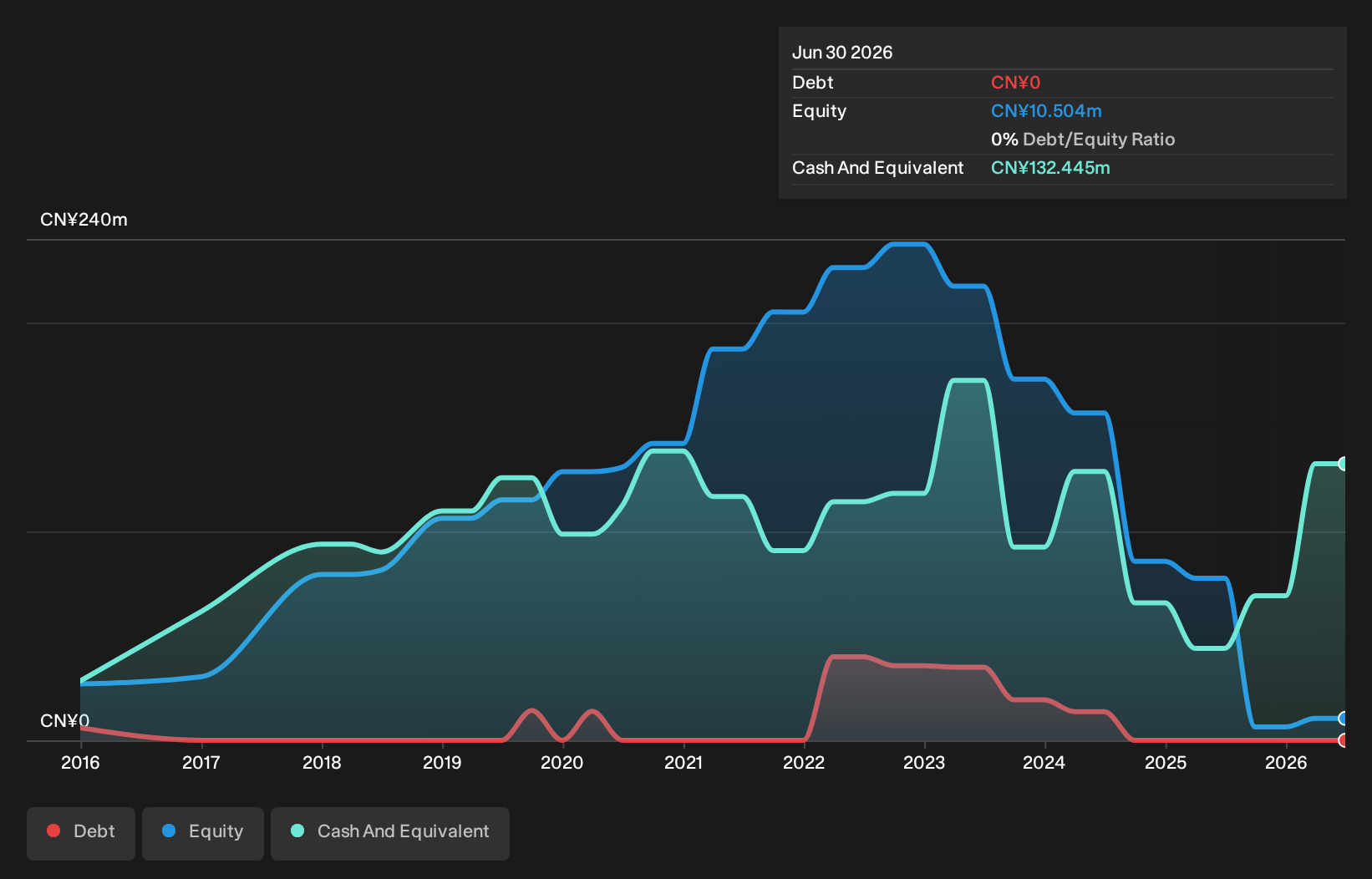Toggle the Cash And Equivalent legend button
This screenshot has width=1372, height=879.
point(390,833)
